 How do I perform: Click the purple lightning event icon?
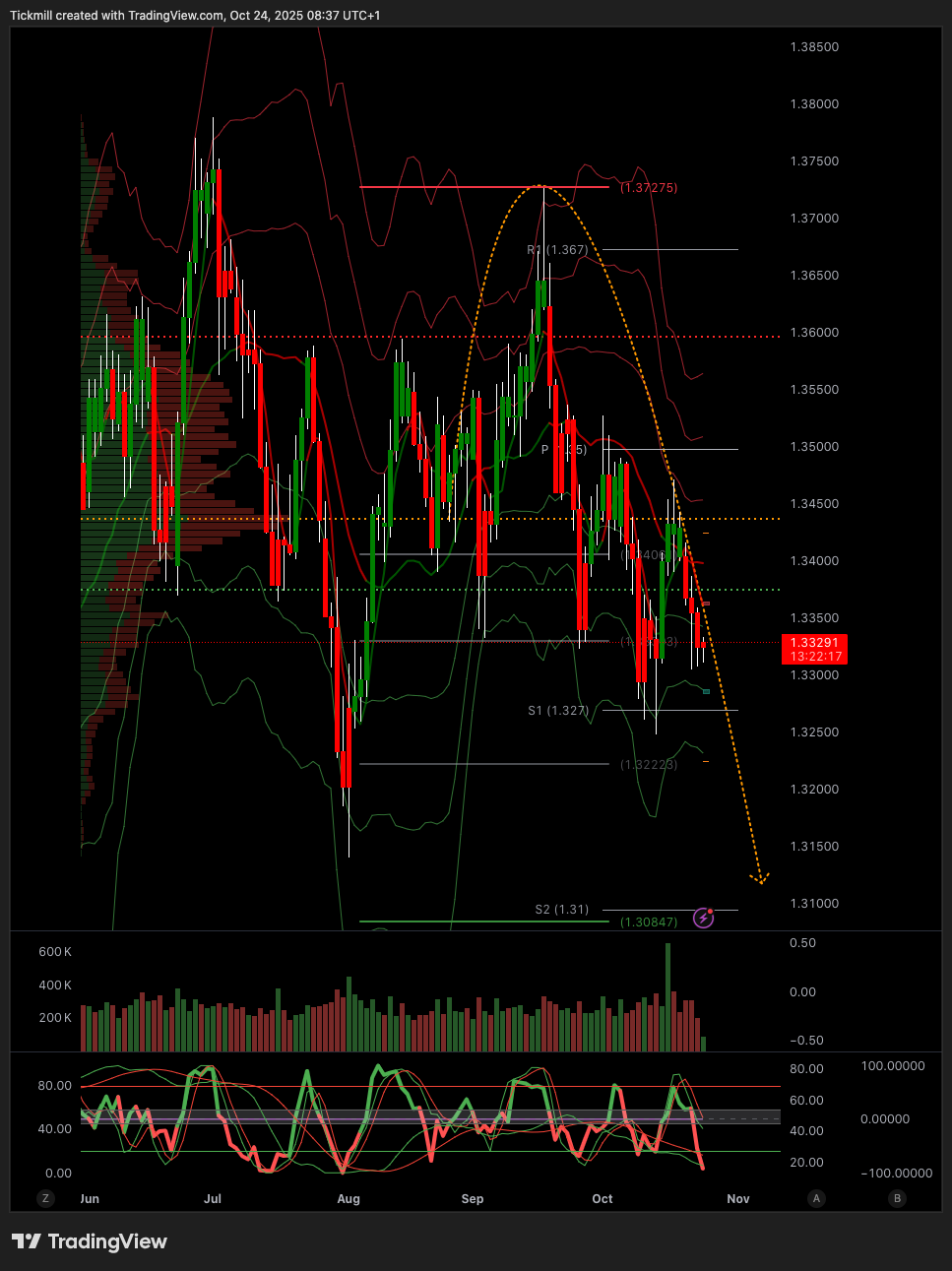[x=703, y=918]
